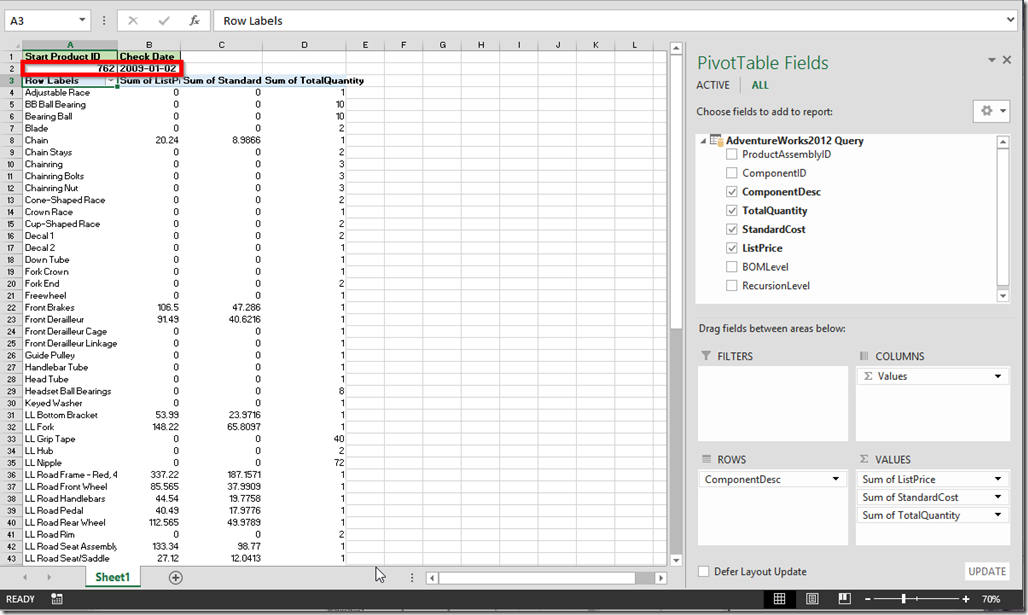
Task: Check the RecursionLevel field checkbox
Action: pyautogui.click(x=732, y=286)
